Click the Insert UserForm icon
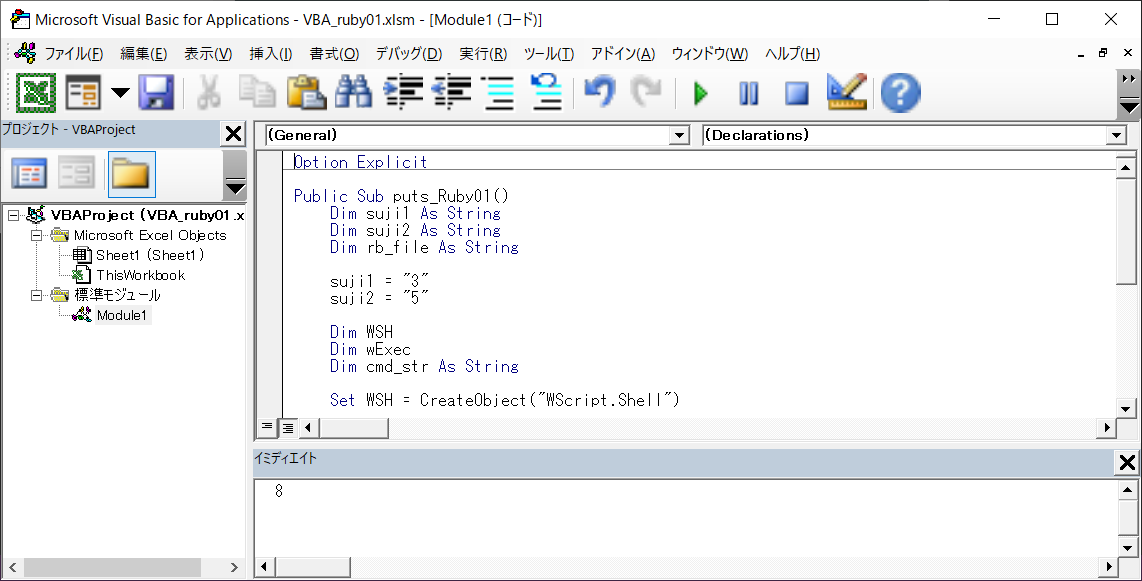Viewport: 1142px width, 581px height. coord(83,93)
